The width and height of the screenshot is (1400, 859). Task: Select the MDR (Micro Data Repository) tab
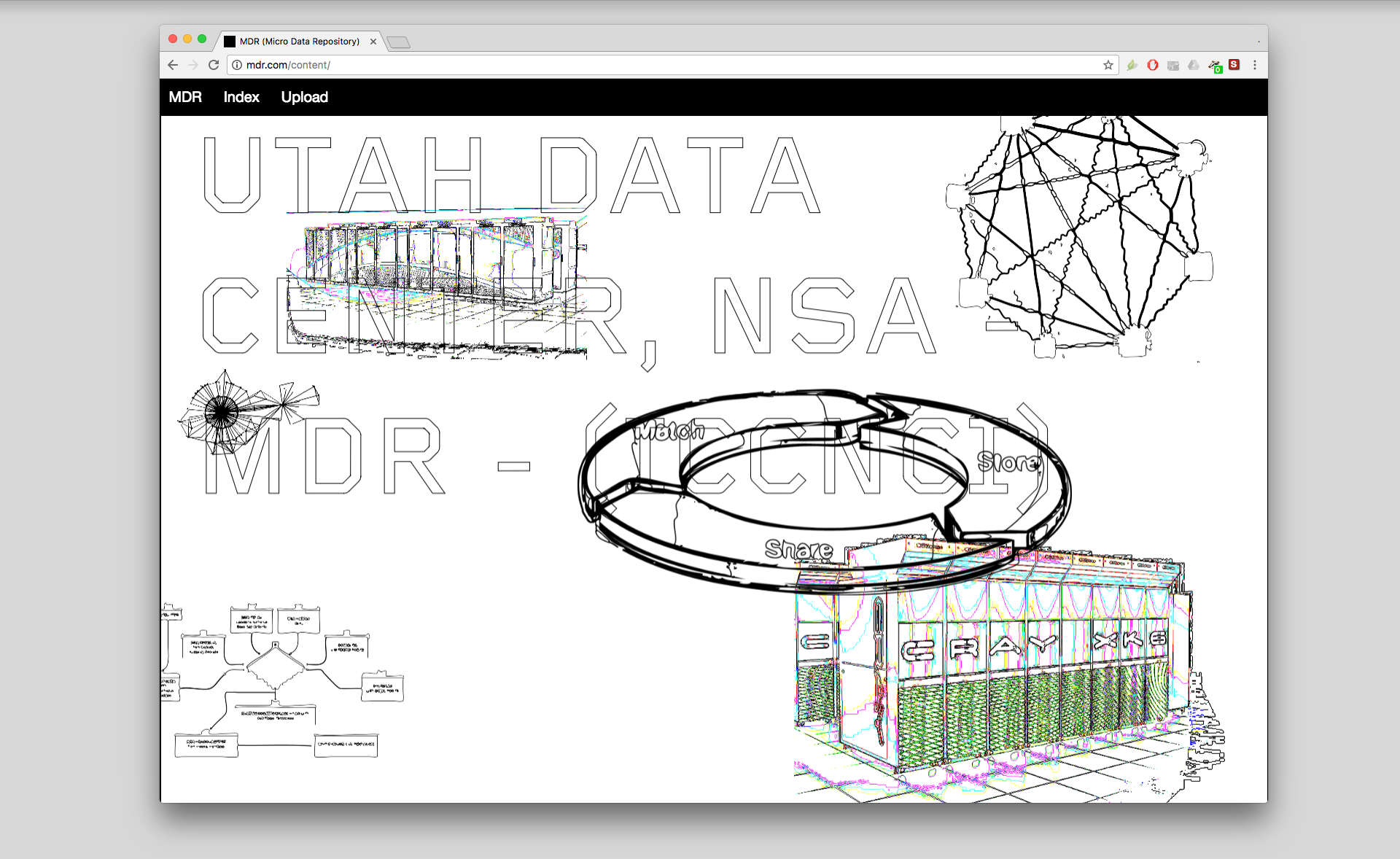[x=299, y=42]
